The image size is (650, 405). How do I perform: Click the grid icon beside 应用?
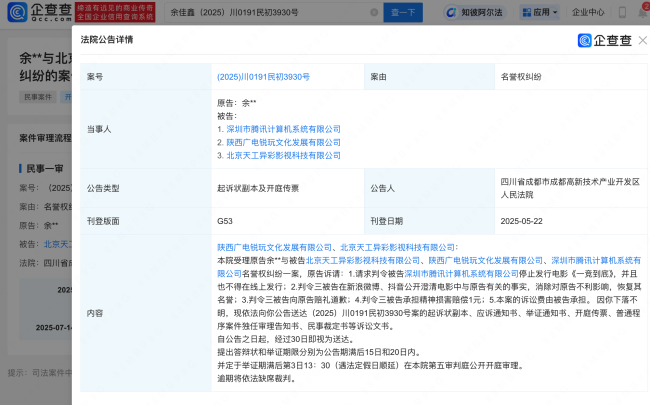pos(525,14)
